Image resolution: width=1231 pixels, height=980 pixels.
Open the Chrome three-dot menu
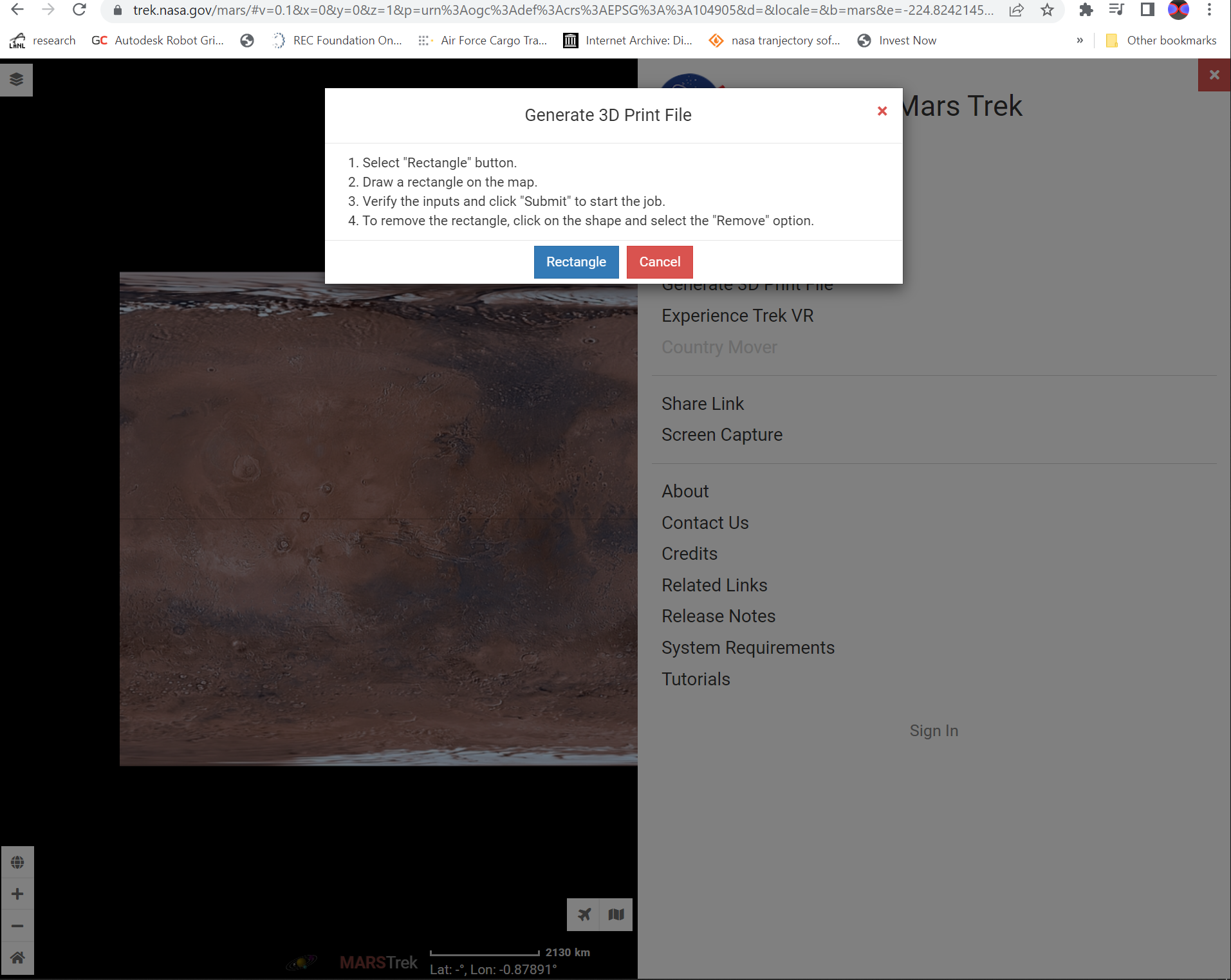1209,10
